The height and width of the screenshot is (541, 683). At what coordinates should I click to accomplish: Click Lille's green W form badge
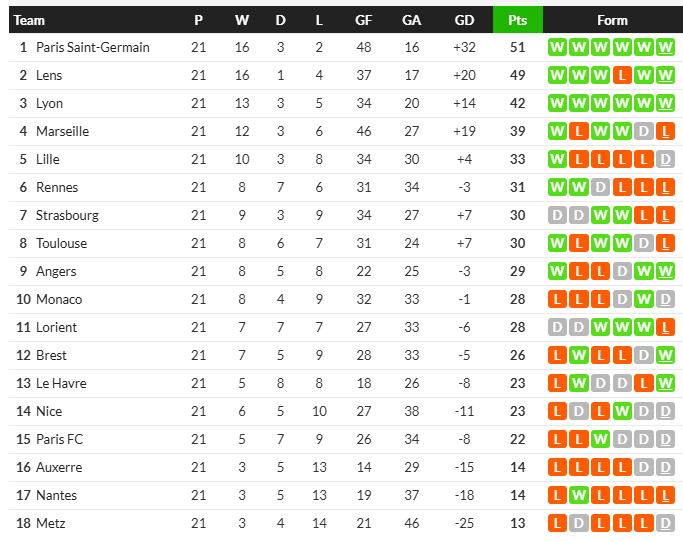pyautogui.click(x=557, y=159)
